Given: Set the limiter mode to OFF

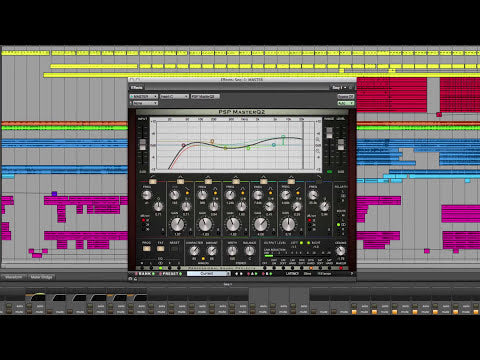Looking at the screenshot, I should 265,267.
